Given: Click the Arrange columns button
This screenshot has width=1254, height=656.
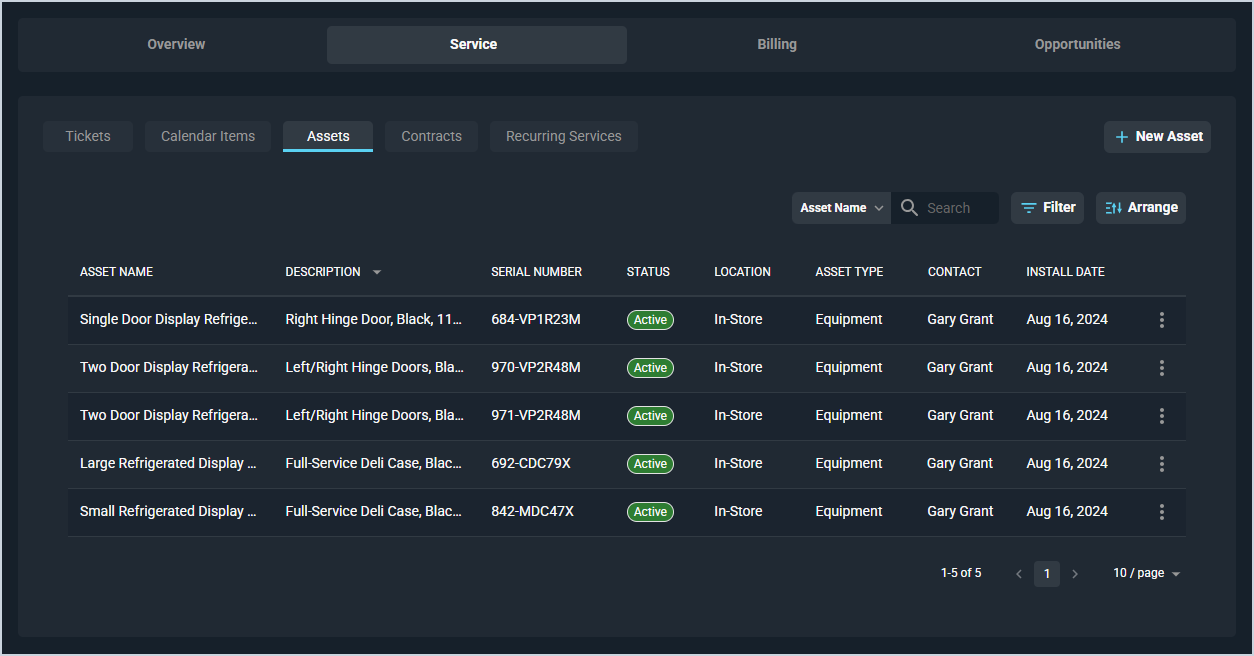Looking at the screenshot, I should pyautogui.click(x=1140, y=208).
